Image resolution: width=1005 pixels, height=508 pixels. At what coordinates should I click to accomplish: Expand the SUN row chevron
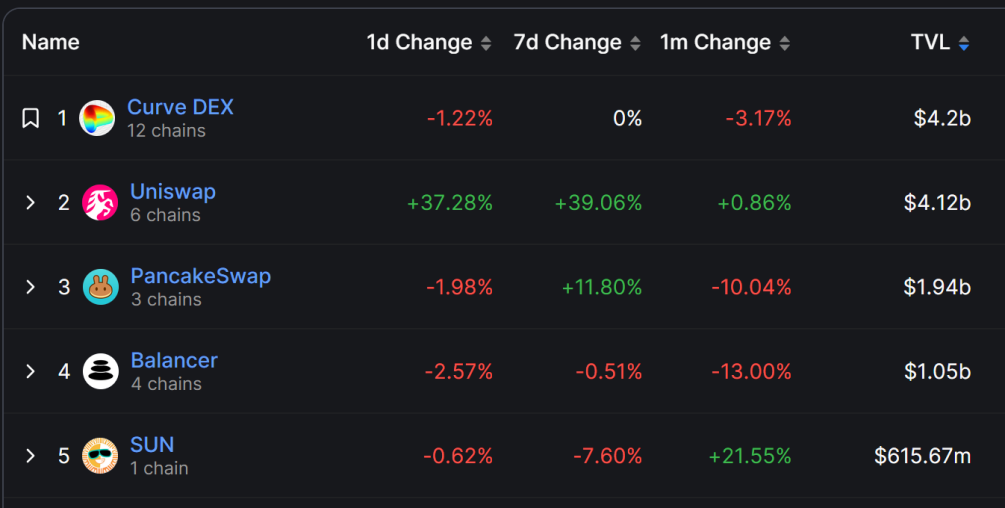pos(31,456)
